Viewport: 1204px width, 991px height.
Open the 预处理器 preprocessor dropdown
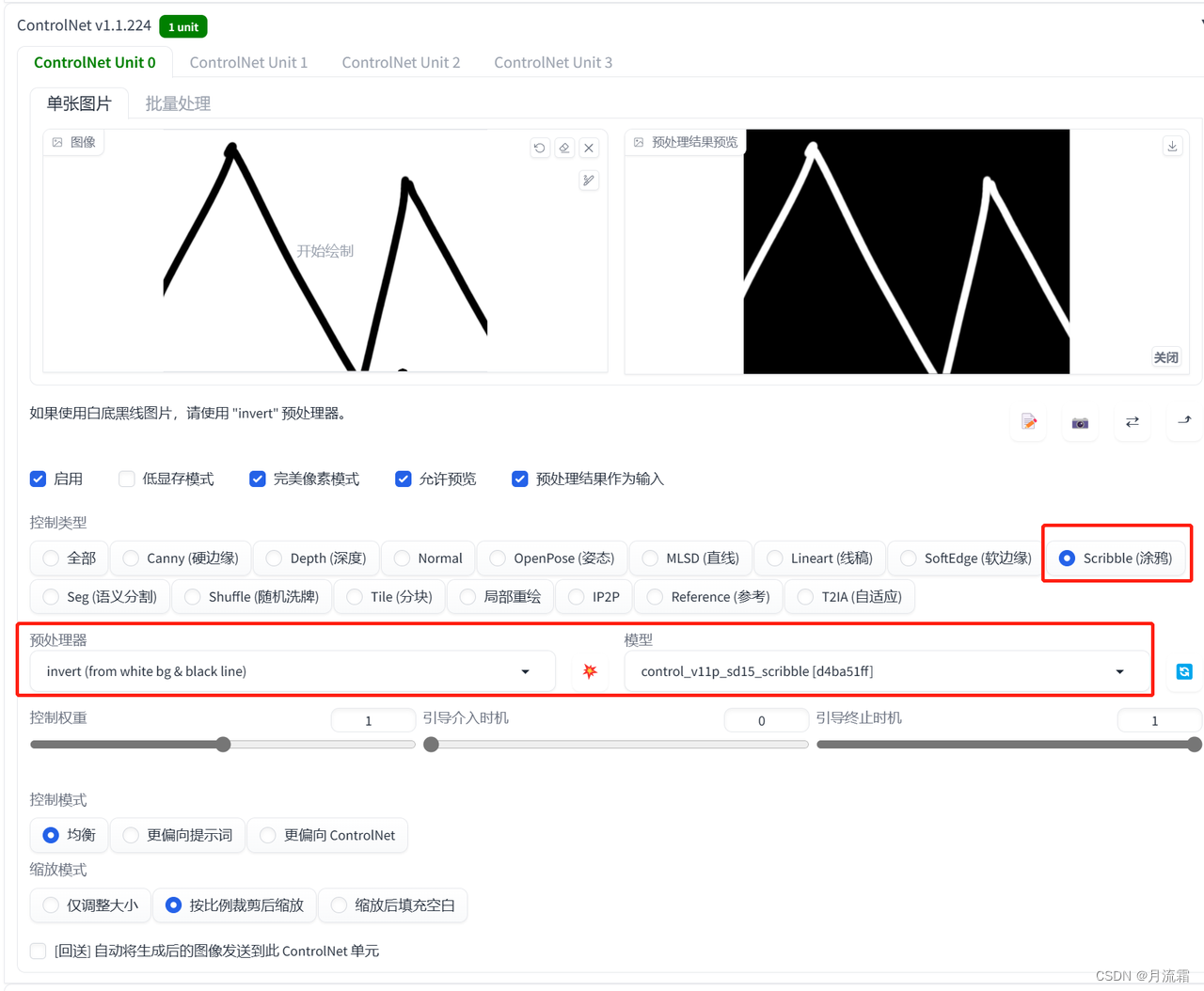[292, 671]
